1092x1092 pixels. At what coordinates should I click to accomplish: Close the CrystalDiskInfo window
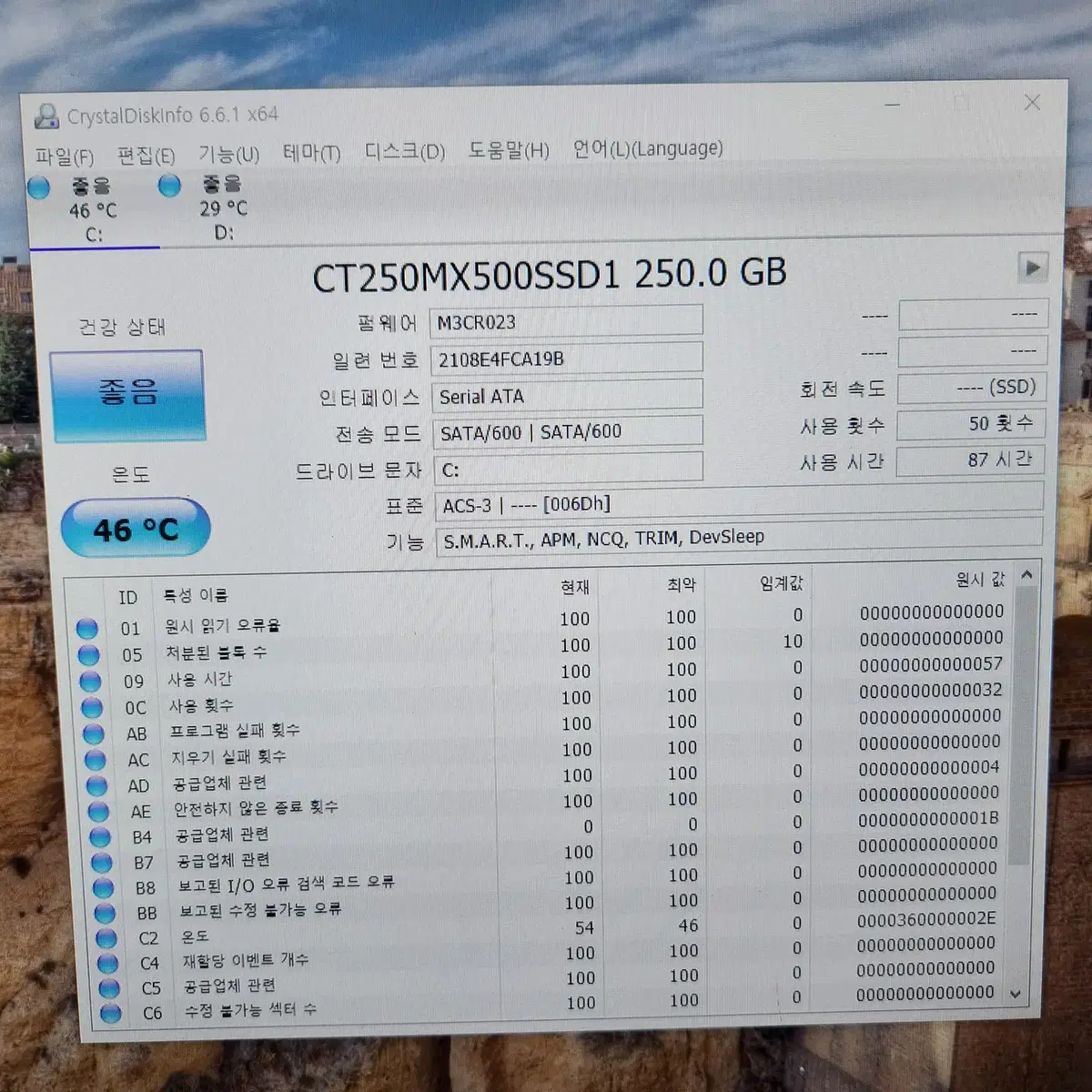click(x=1032, y=102)
